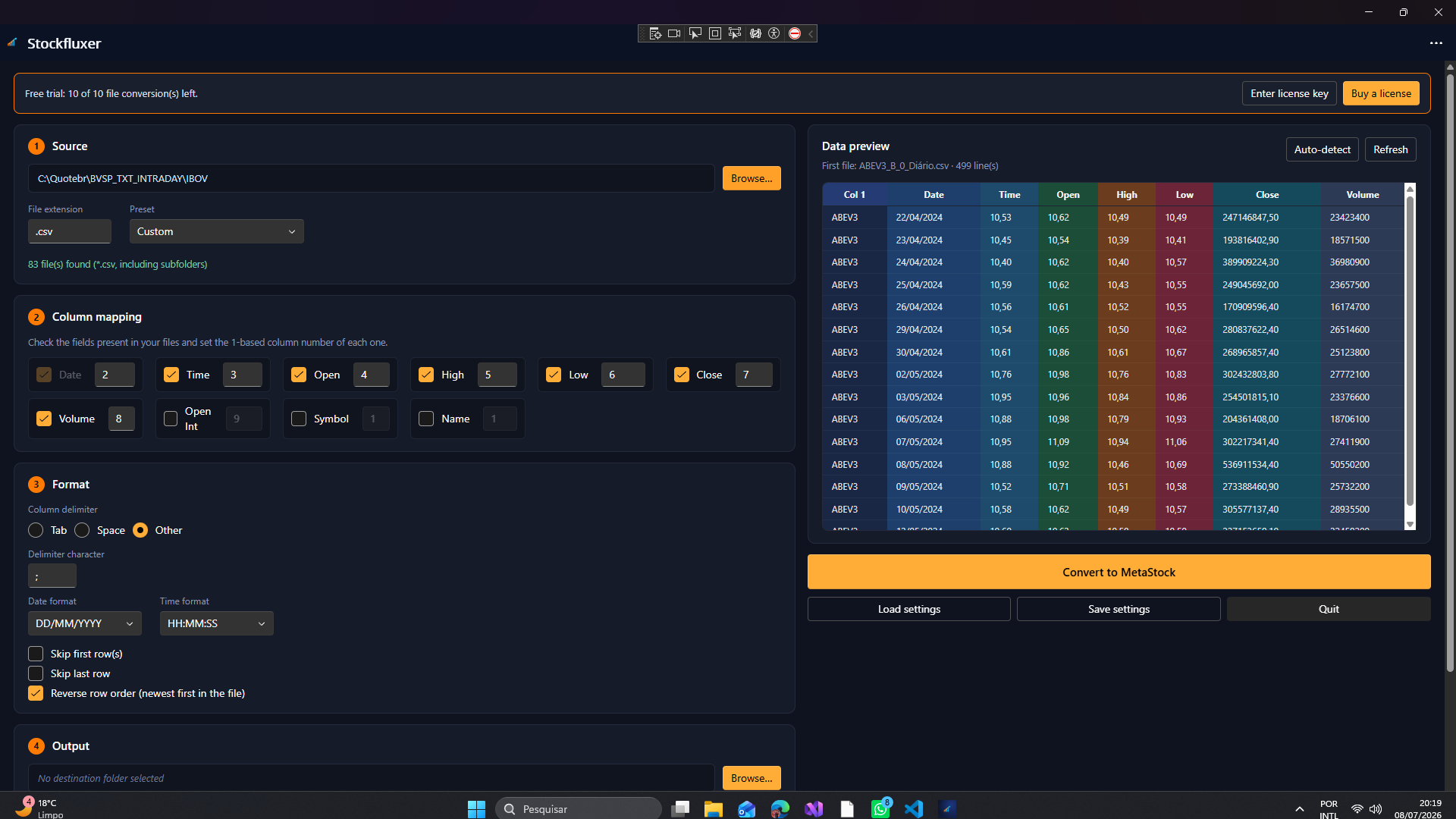The width and height of the screenshot is (1456, 819).
Task: Click the Delimiter character field
Action: [52, 576]
